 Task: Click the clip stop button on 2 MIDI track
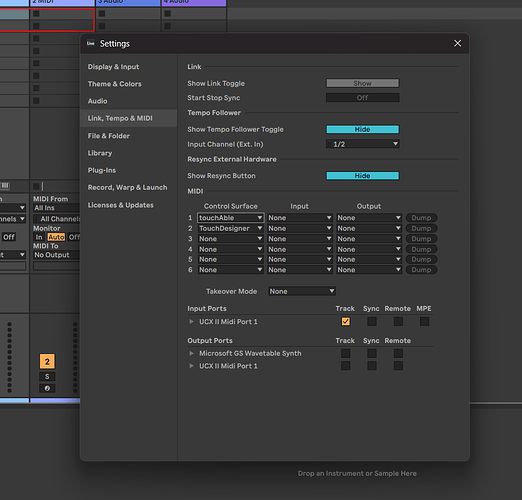click(x=36, y=186)
